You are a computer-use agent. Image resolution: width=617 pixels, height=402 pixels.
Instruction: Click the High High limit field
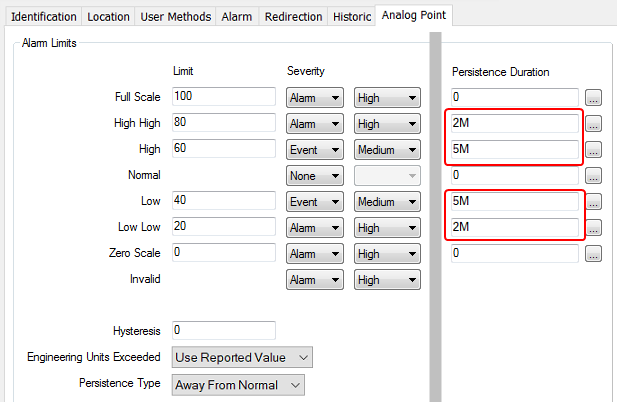click(x=223, y=123)
